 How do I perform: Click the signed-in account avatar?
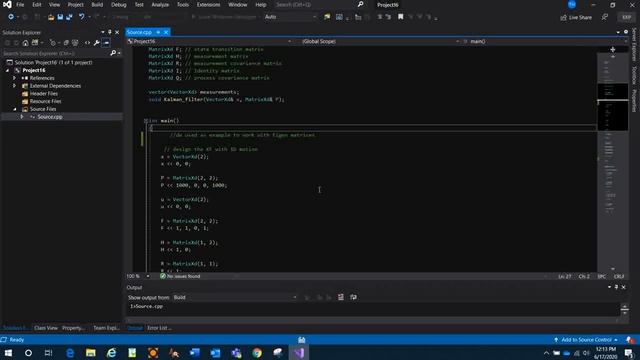coord(571,4)
